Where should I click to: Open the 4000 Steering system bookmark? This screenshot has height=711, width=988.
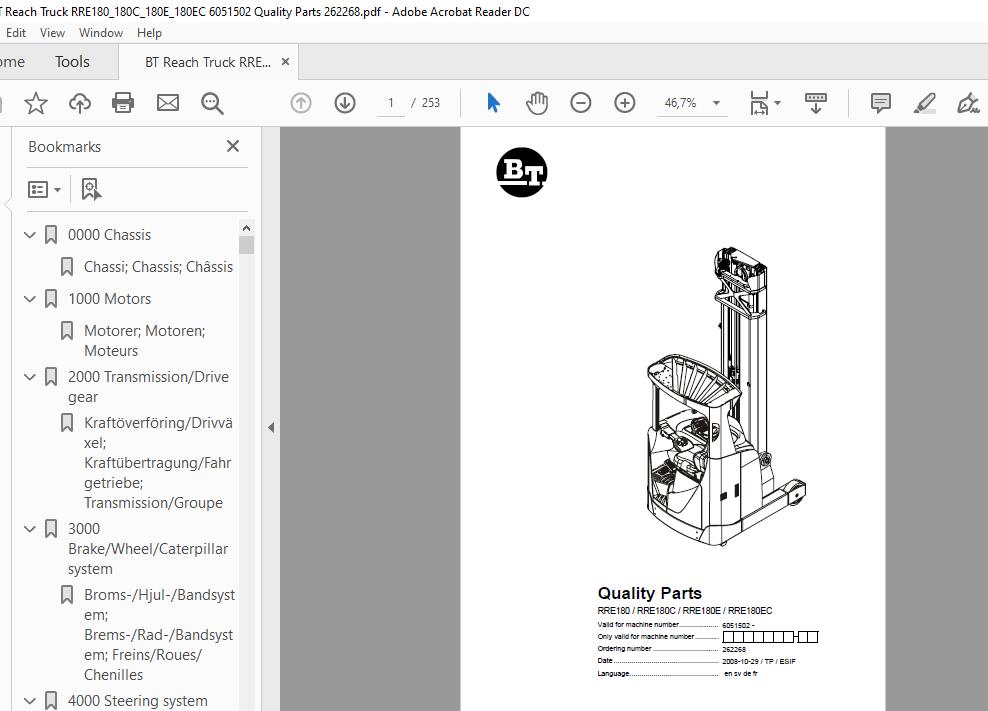tap(137, 700)
